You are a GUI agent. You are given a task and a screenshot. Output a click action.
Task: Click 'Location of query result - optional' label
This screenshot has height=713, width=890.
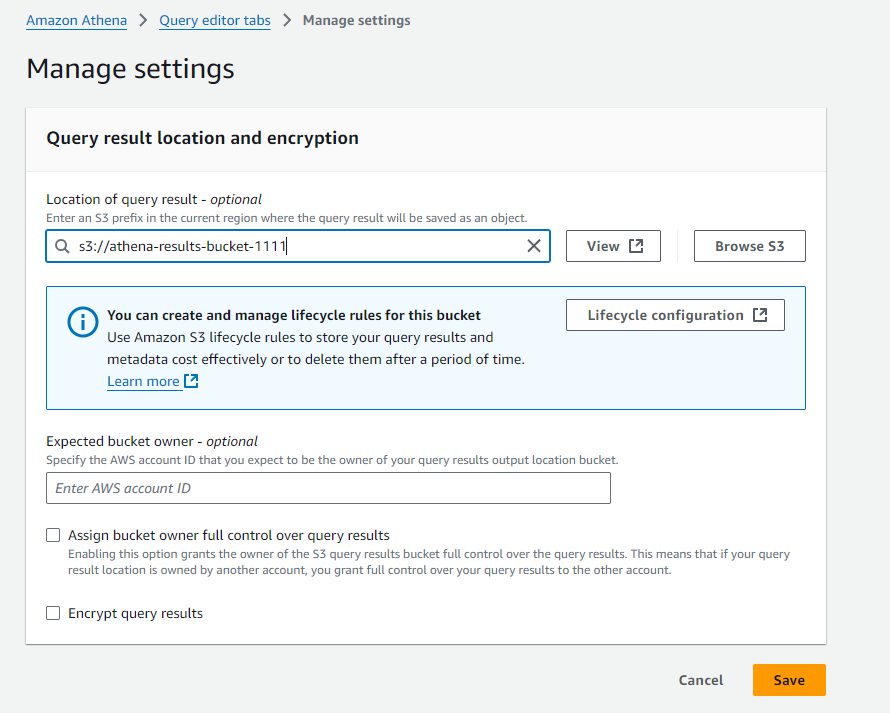(x=154, y=199)
